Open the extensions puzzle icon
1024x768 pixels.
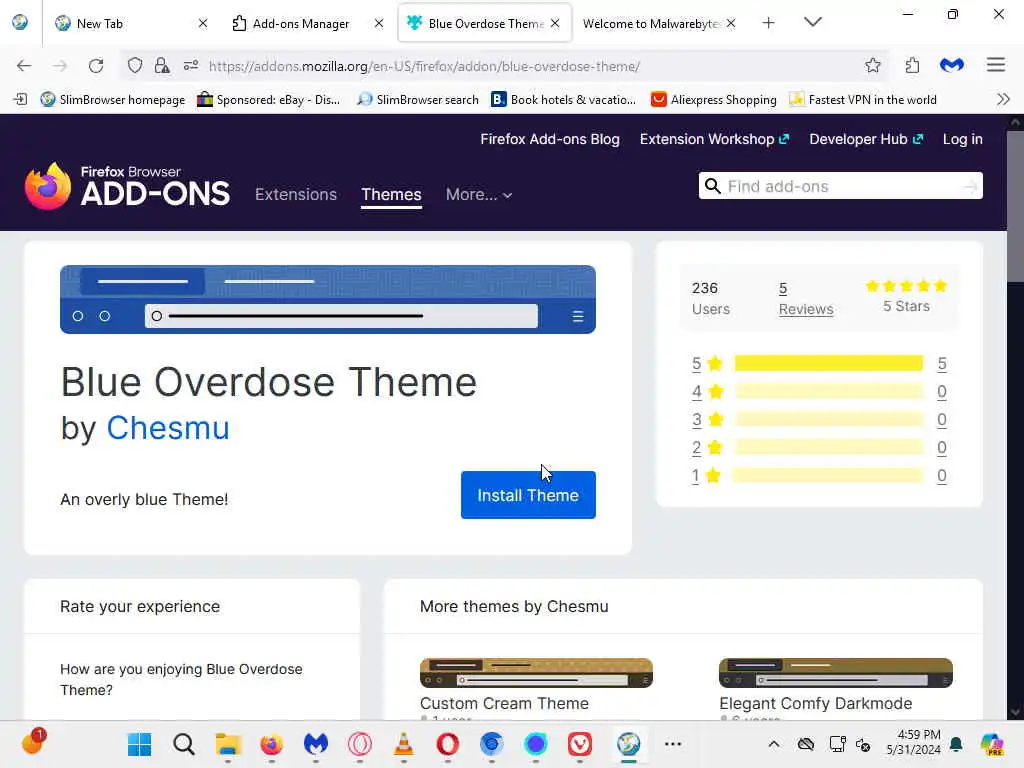pyautogui.click(x=912, y=65)
